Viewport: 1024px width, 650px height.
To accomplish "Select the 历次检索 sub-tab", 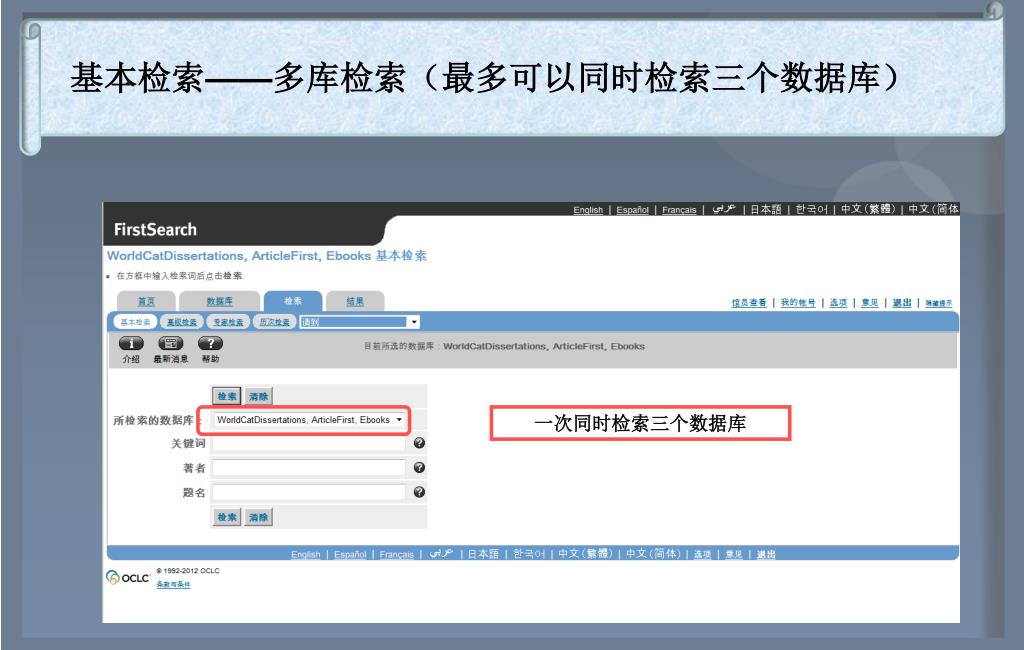I will tap(274, 322).
